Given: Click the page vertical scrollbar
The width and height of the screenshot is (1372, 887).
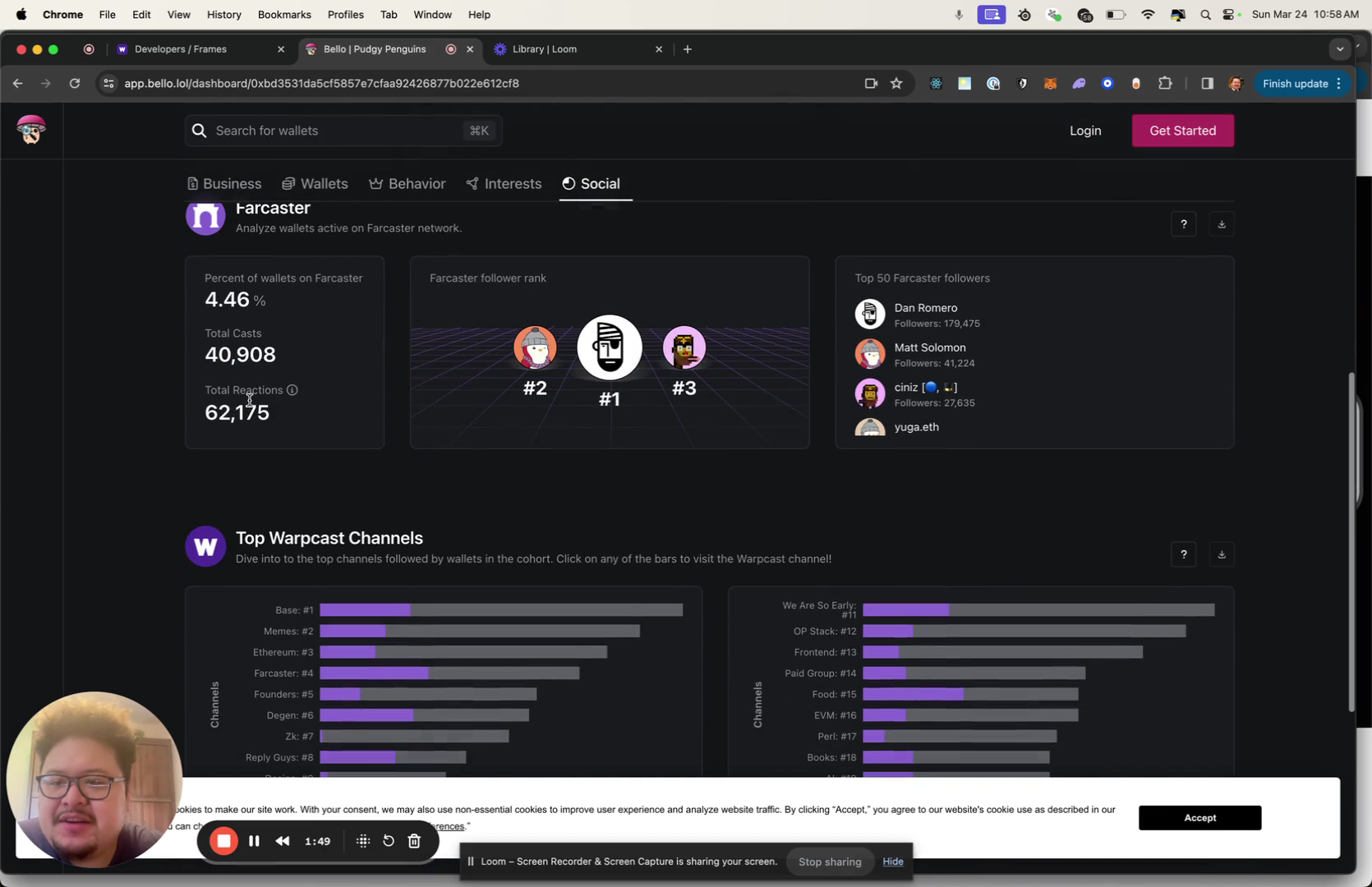Looking at the screenshot, I should [1352, 542].
